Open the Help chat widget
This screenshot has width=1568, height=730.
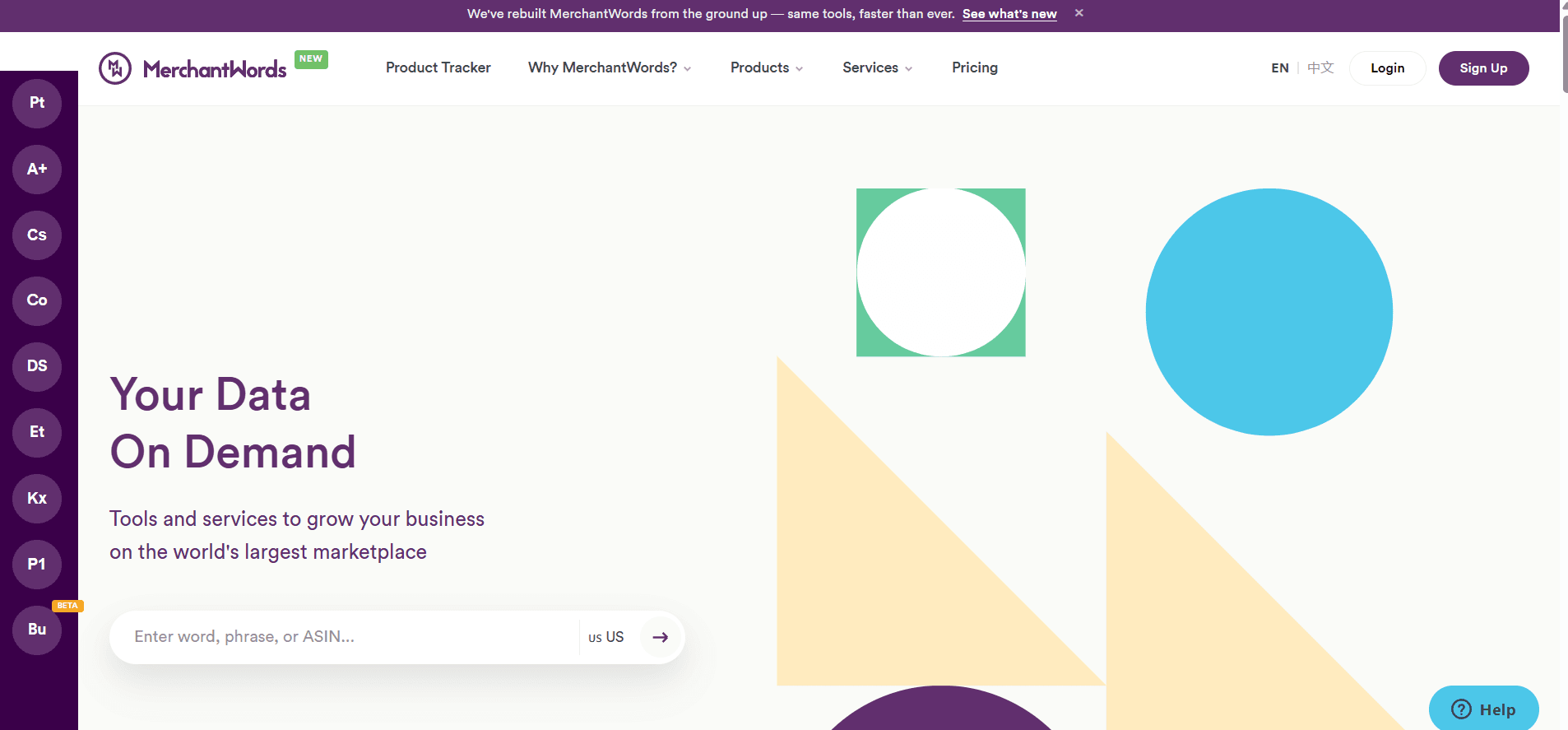click(x=1484, y=709)
